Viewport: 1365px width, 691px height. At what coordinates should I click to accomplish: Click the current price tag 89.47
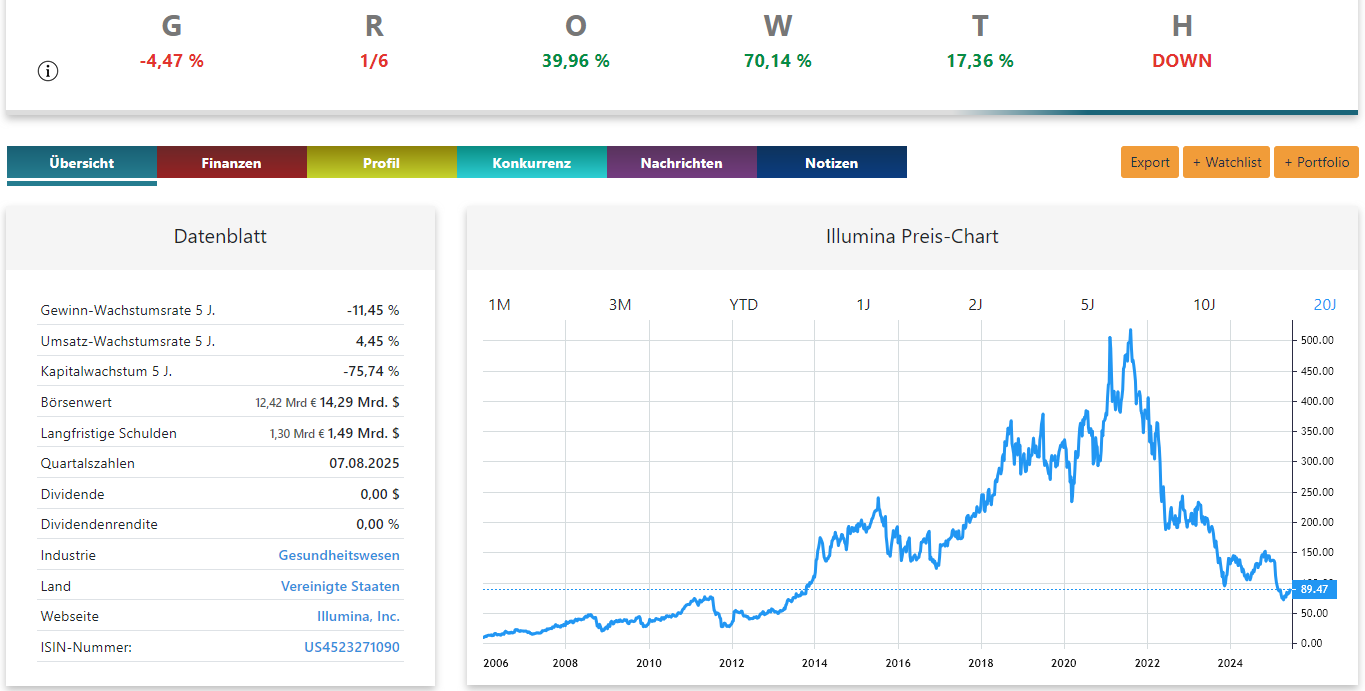pyautogui.click(x=1313, y=590)
